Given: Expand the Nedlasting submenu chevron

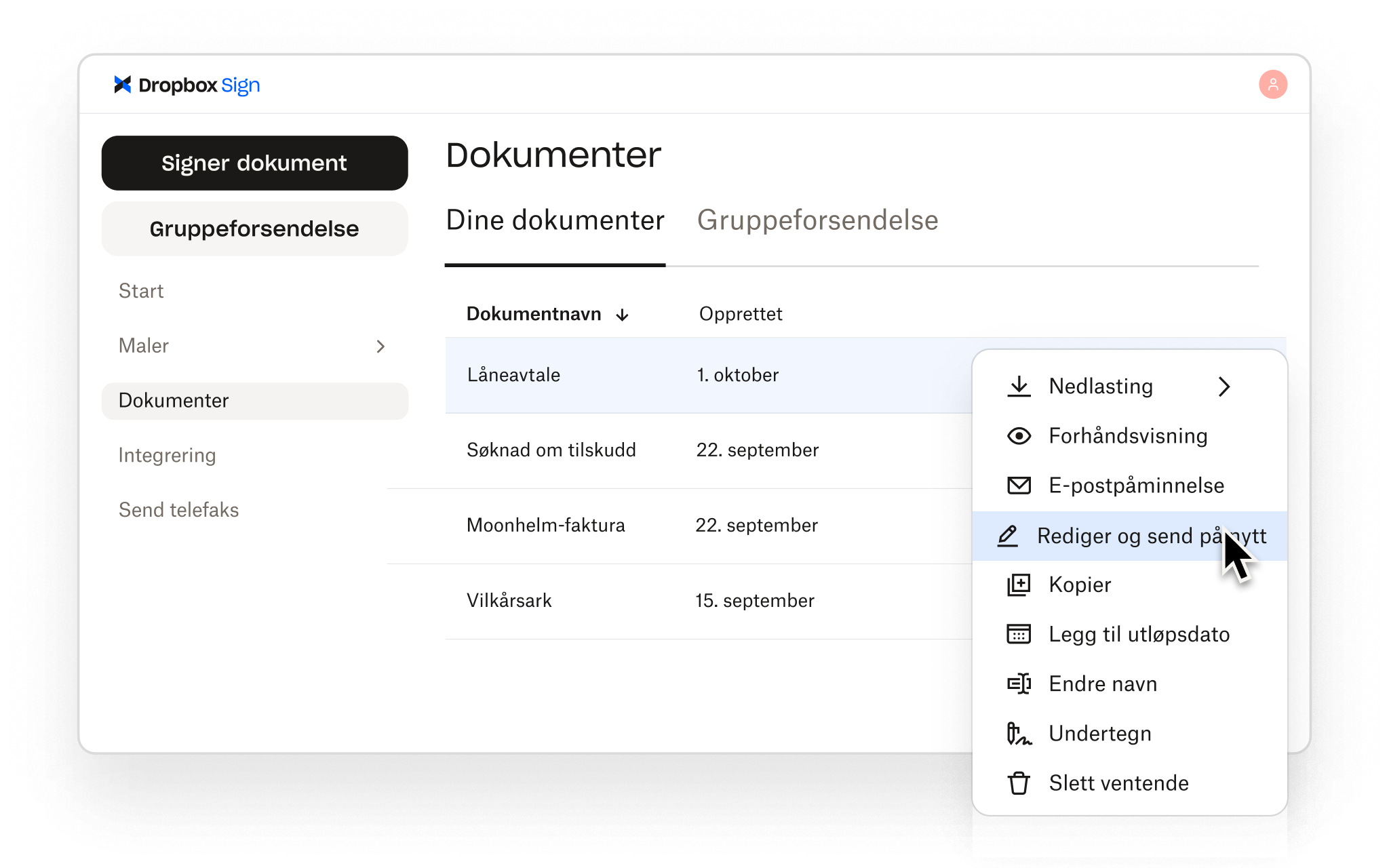Looking at the screenshot, I should coord(1224,387).
